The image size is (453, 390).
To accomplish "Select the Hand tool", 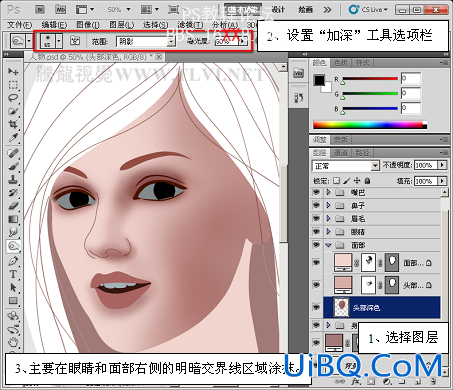I will (13, 342).
